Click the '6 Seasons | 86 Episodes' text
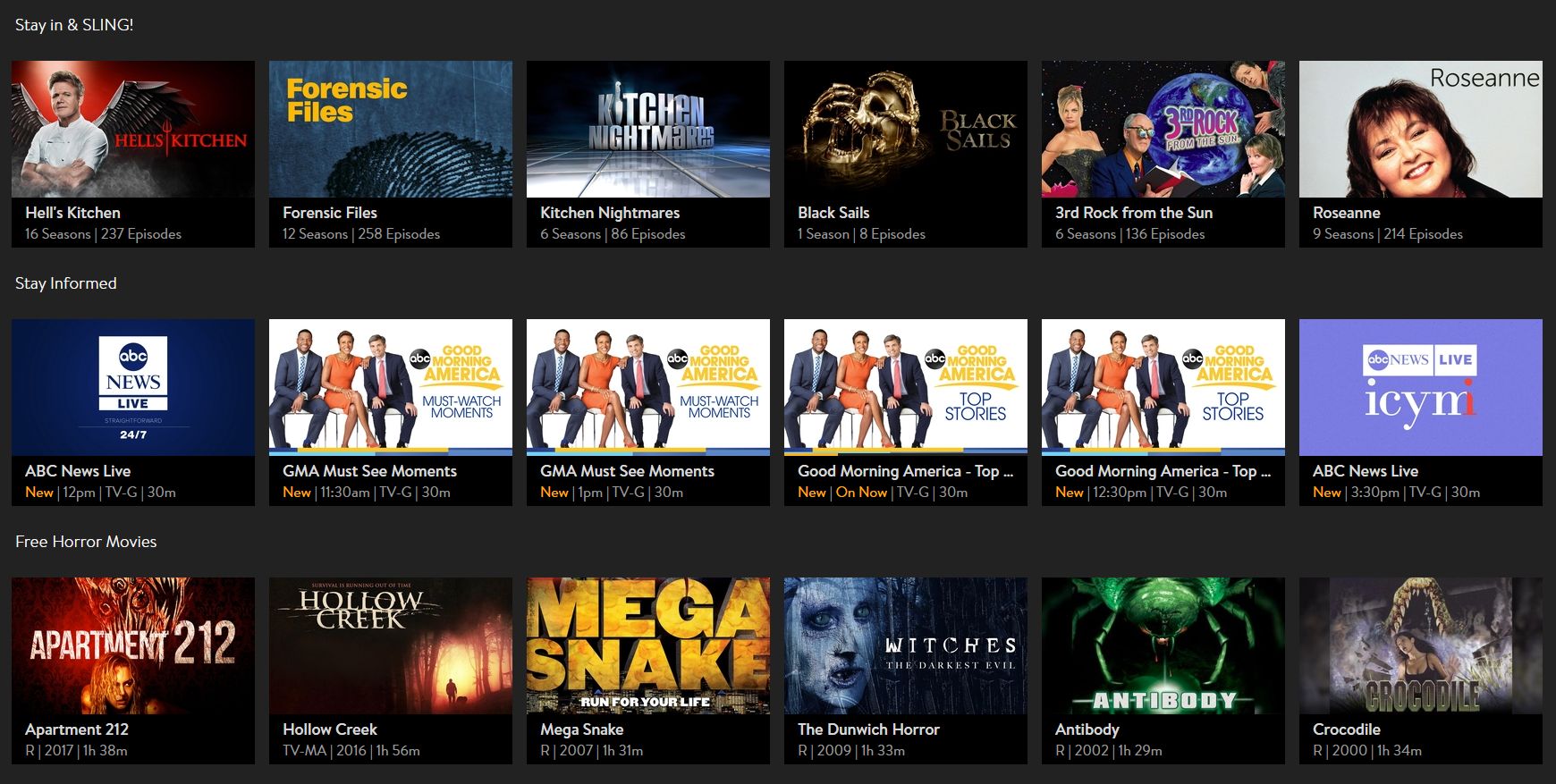This screenshot has width=1556, height=784. pos(613,234)
